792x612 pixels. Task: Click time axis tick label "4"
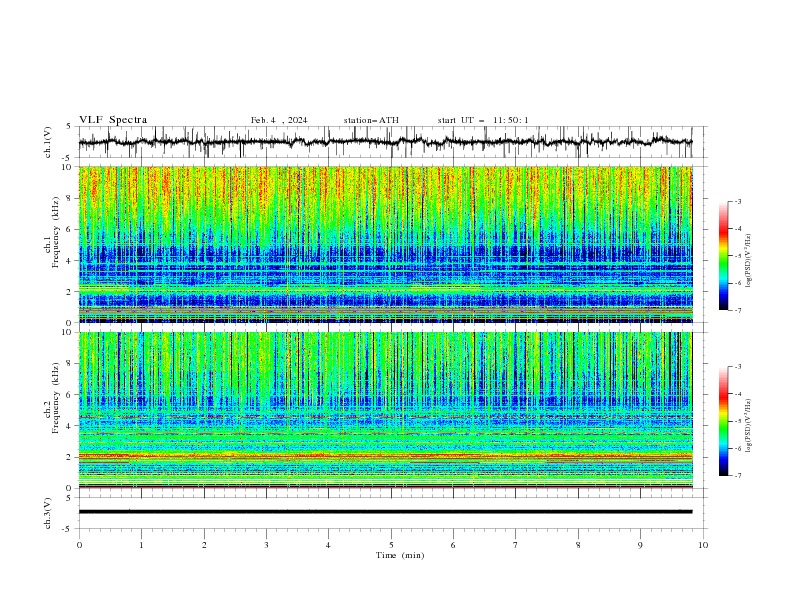[x=328, y=545]
